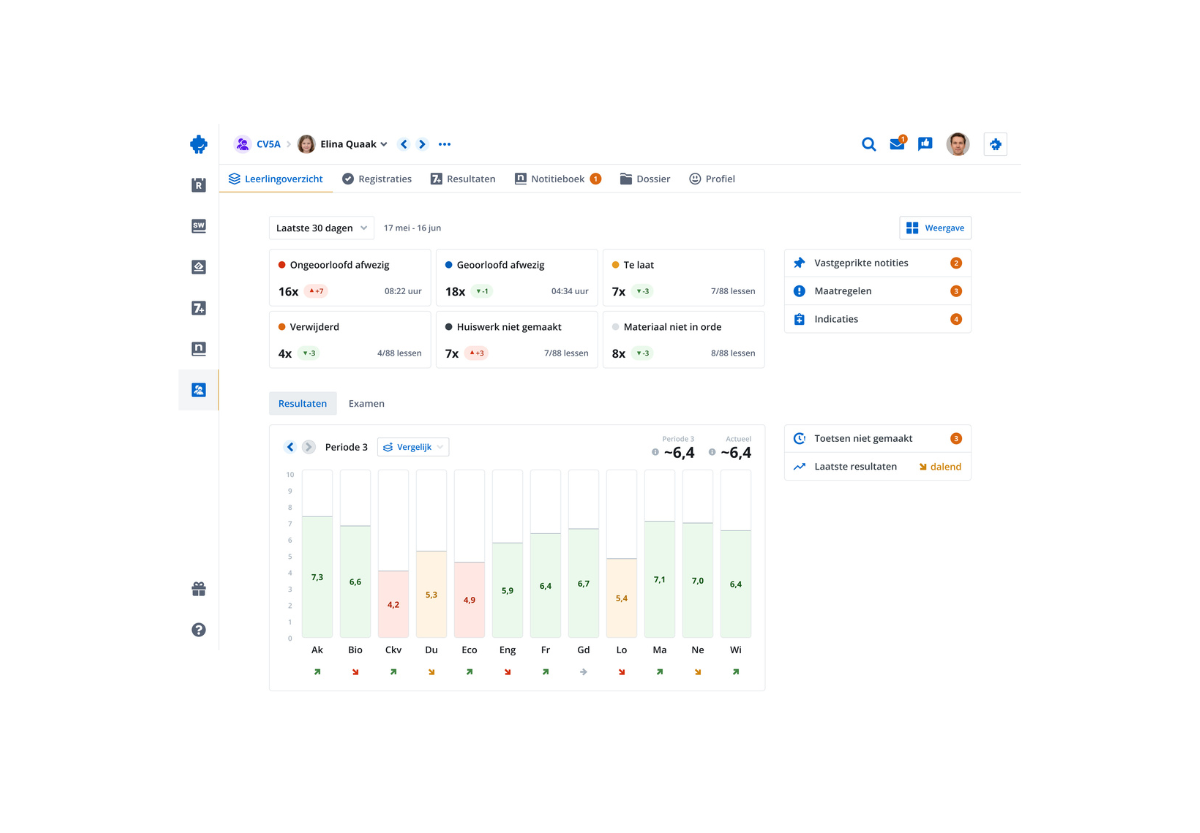Open the 7+ grades sidebar icon

pyautogui.click(x=198, y=308)
